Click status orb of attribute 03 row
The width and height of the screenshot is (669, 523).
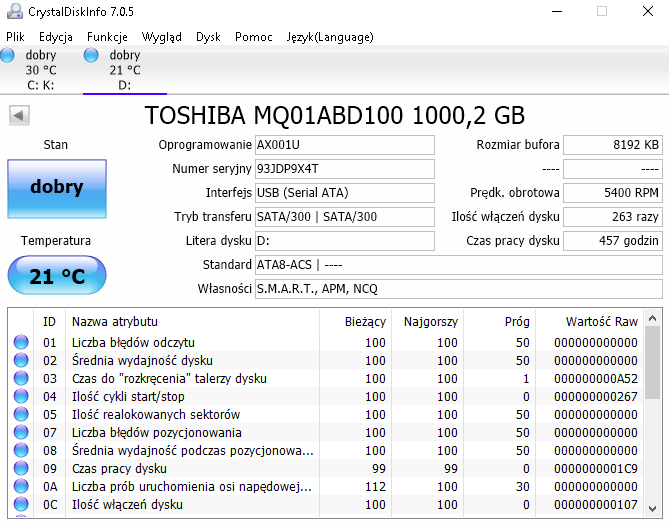(x=21, y=378)
